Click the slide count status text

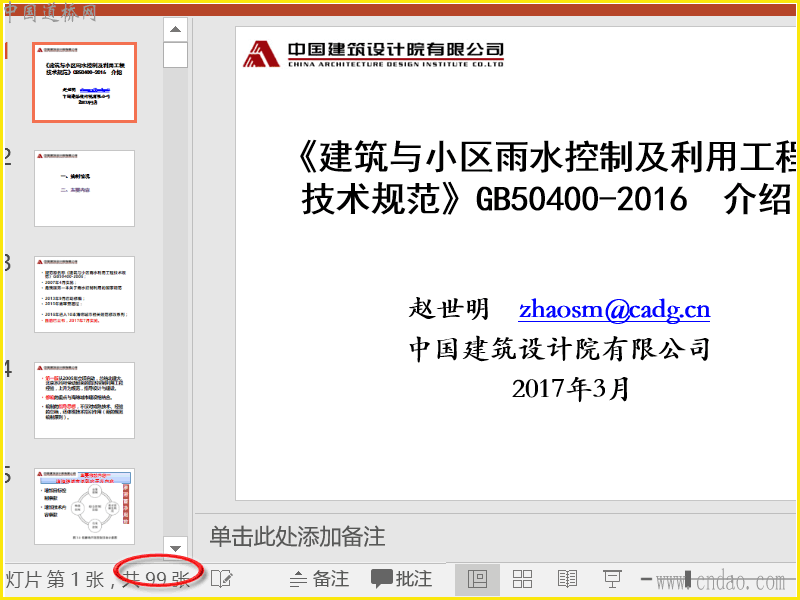point(97,580)
